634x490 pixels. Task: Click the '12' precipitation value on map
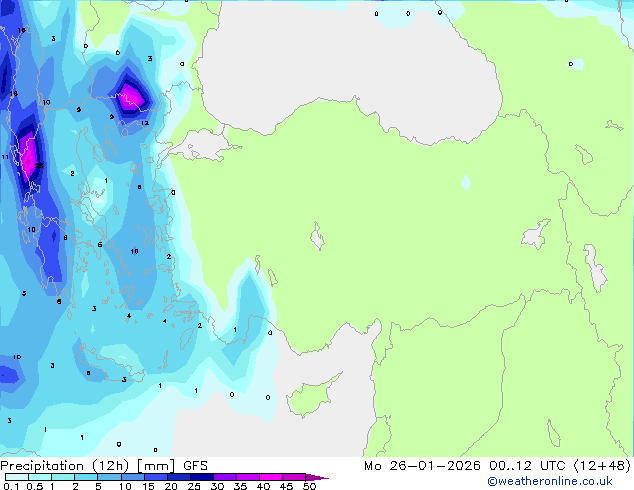coord(145,123)
